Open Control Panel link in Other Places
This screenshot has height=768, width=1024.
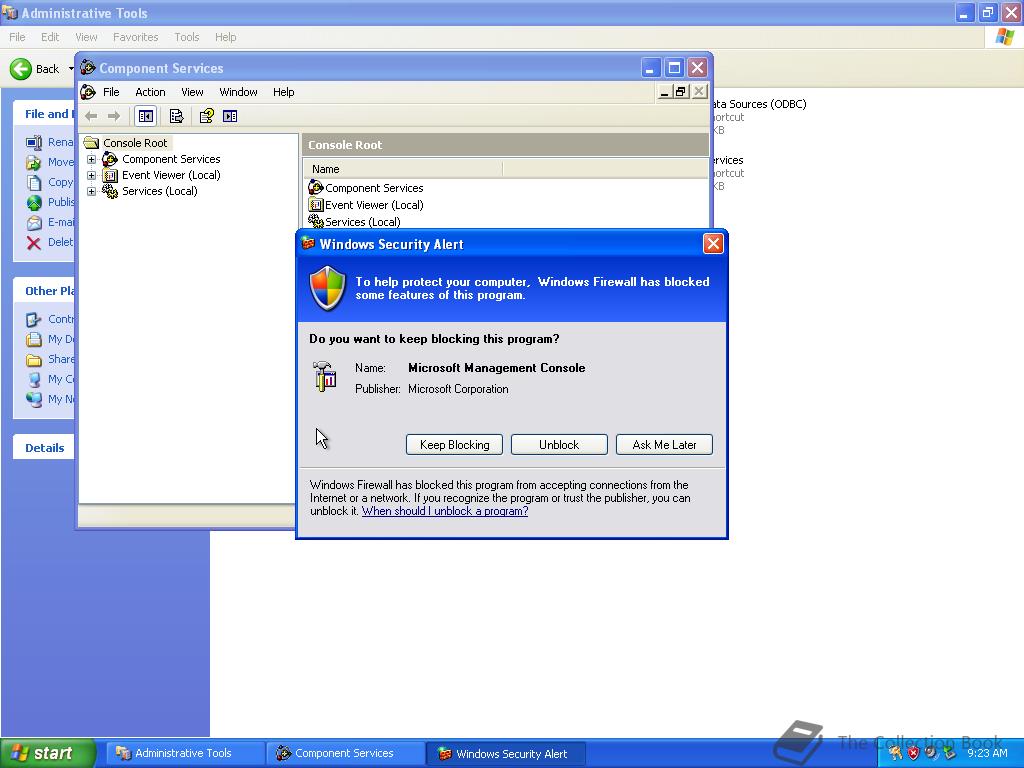click(61, 319)
